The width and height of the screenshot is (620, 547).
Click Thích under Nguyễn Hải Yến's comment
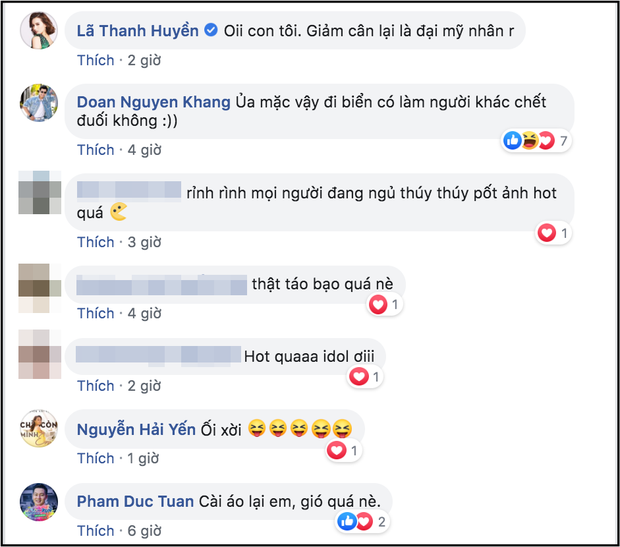[95, 458]
